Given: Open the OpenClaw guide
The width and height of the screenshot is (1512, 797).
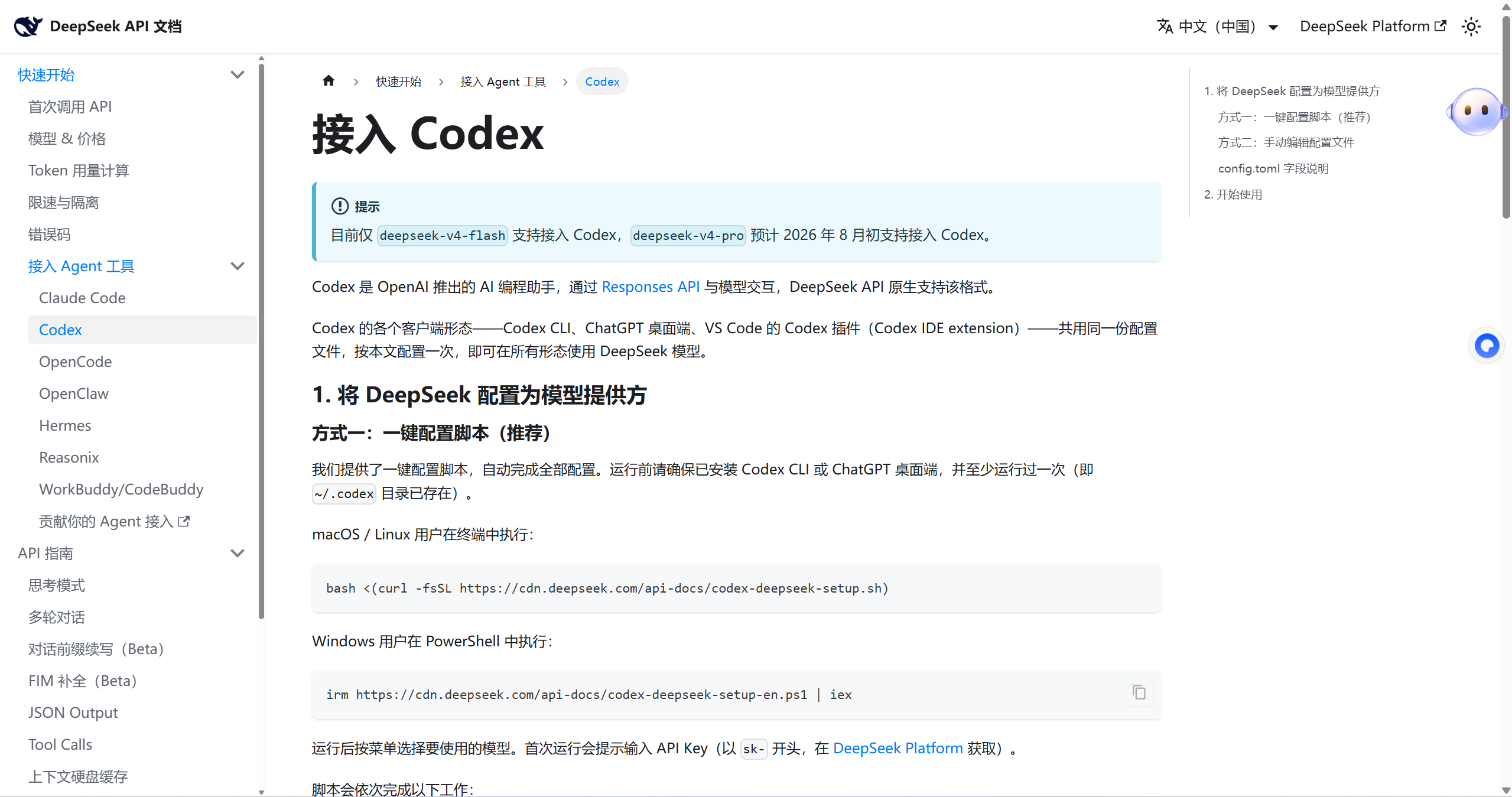Looking at the screenshot, I should pos(74,394).
